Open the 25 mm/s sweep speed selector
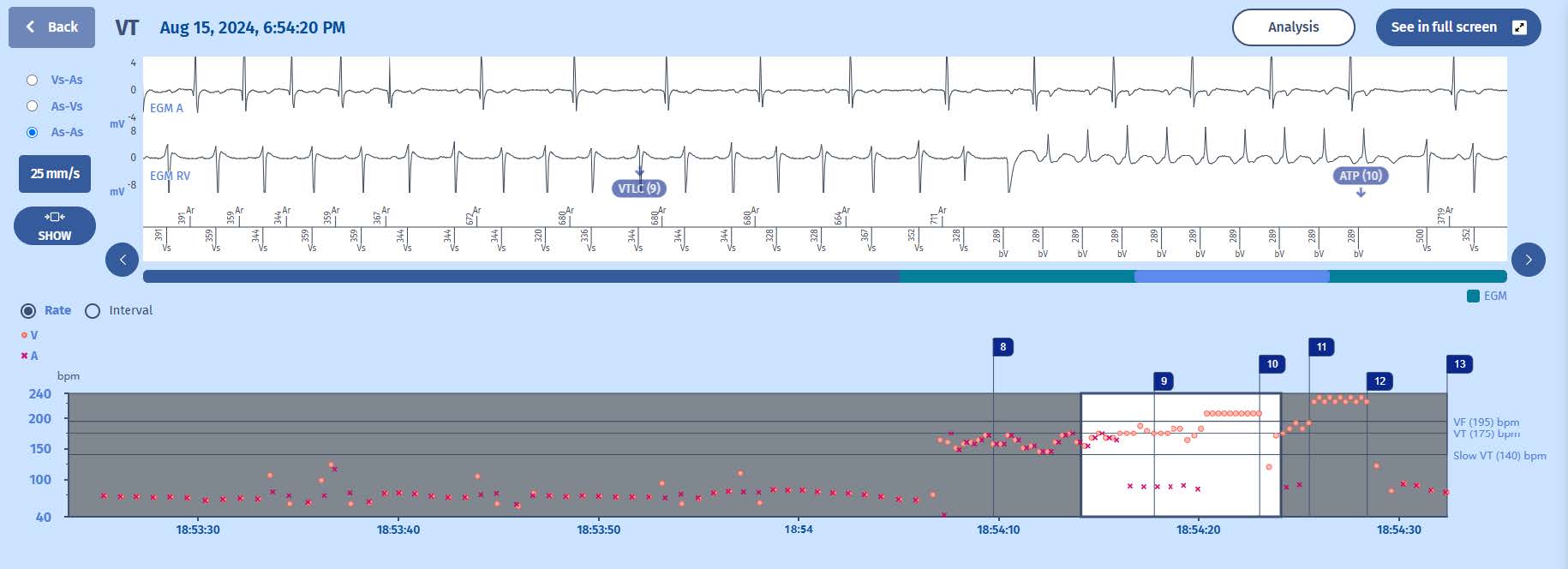This screenshot has height=569, width=1568. (x=55, y=174)
